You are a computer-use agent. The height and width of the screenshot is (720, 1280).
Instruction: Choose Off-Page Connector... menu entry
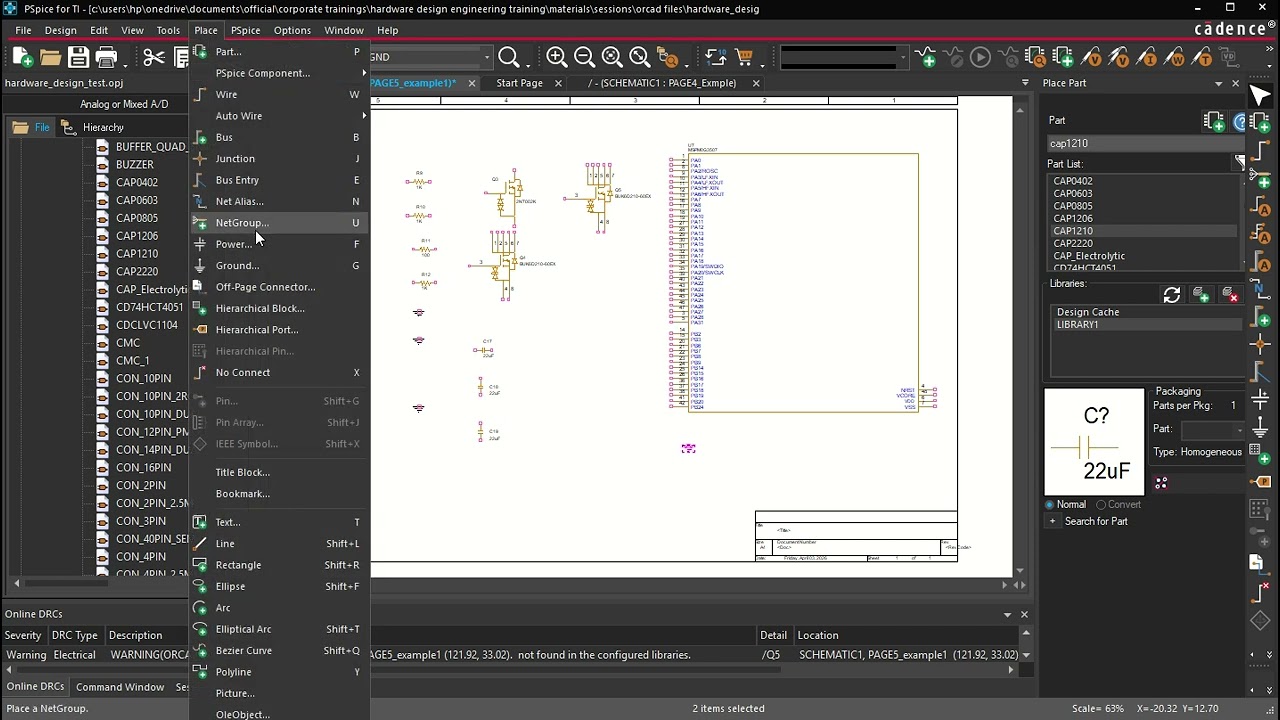coord(279,287)
